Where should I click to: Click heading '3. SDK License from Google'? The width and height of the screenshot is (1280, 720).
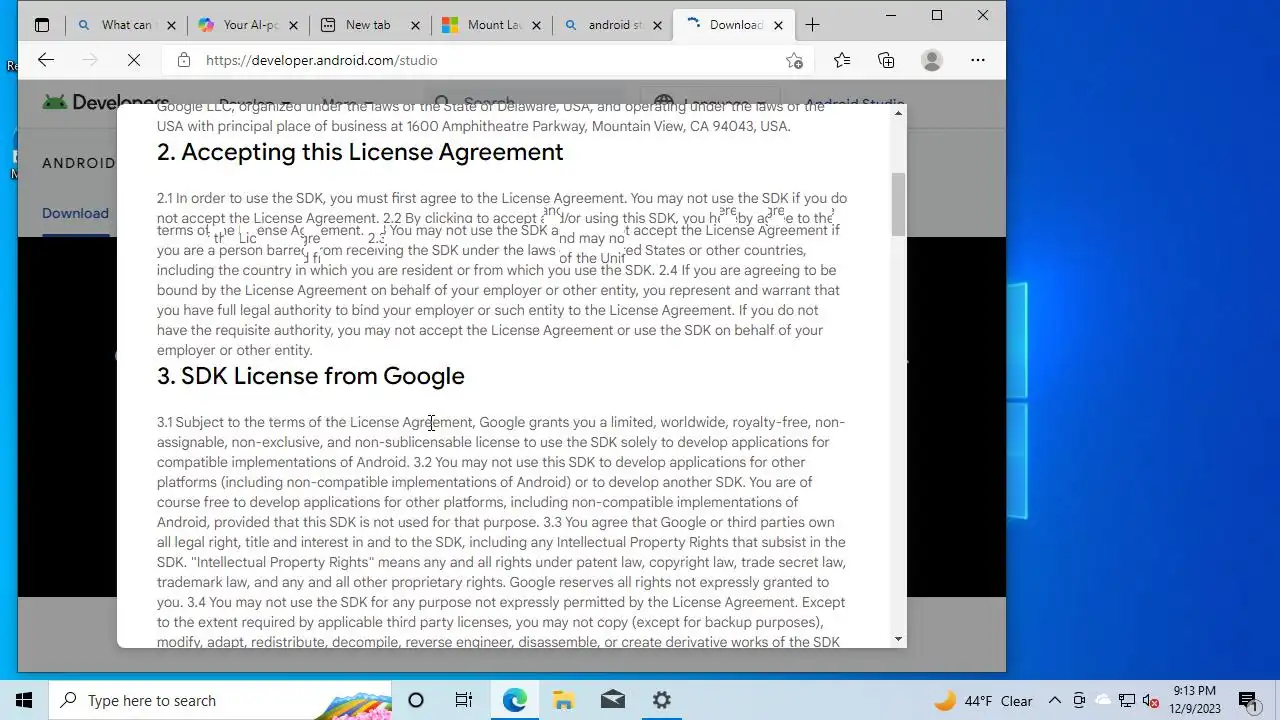[311, 376]
